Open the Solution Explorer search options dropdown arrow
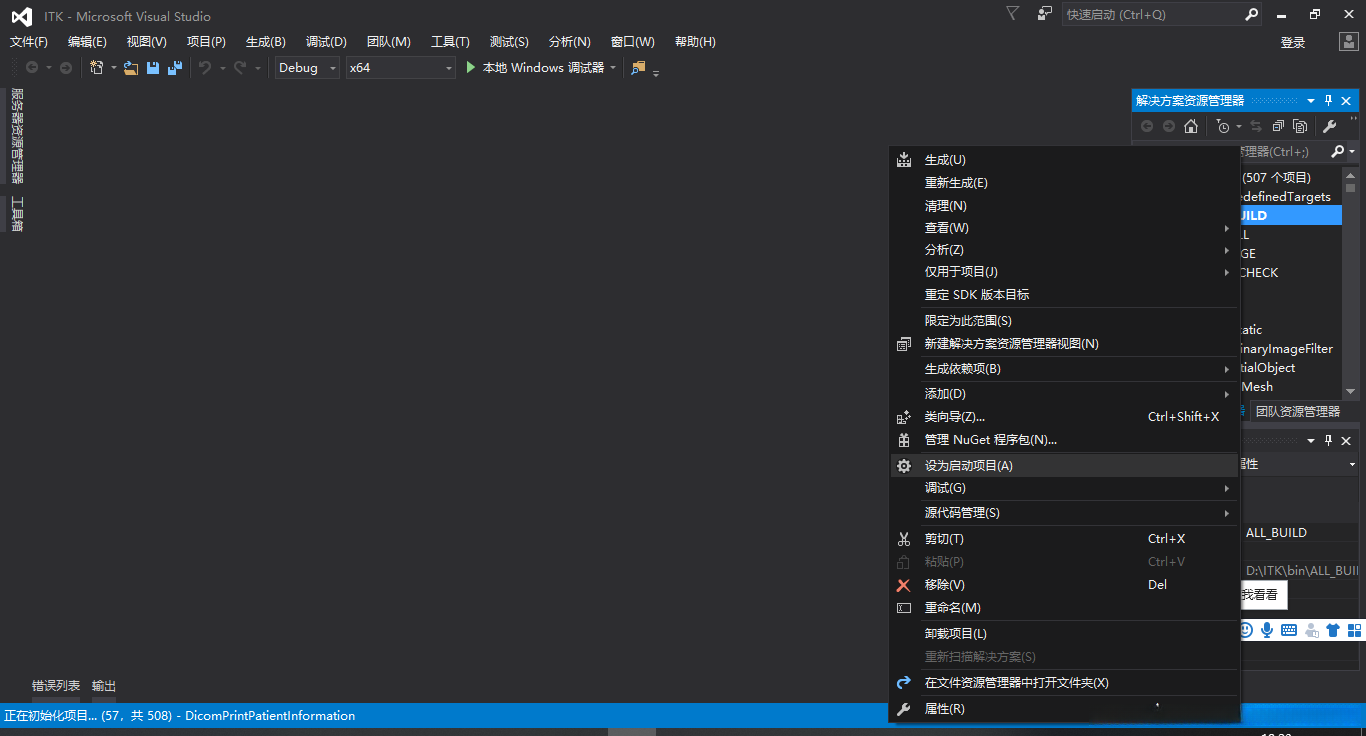The height and width of the screenshot is (736, 1366). pyautogui.click(x=1352, y=152)
